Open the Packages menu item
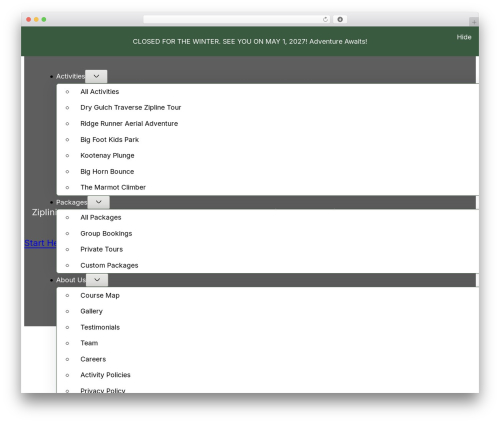 [71, 202]
